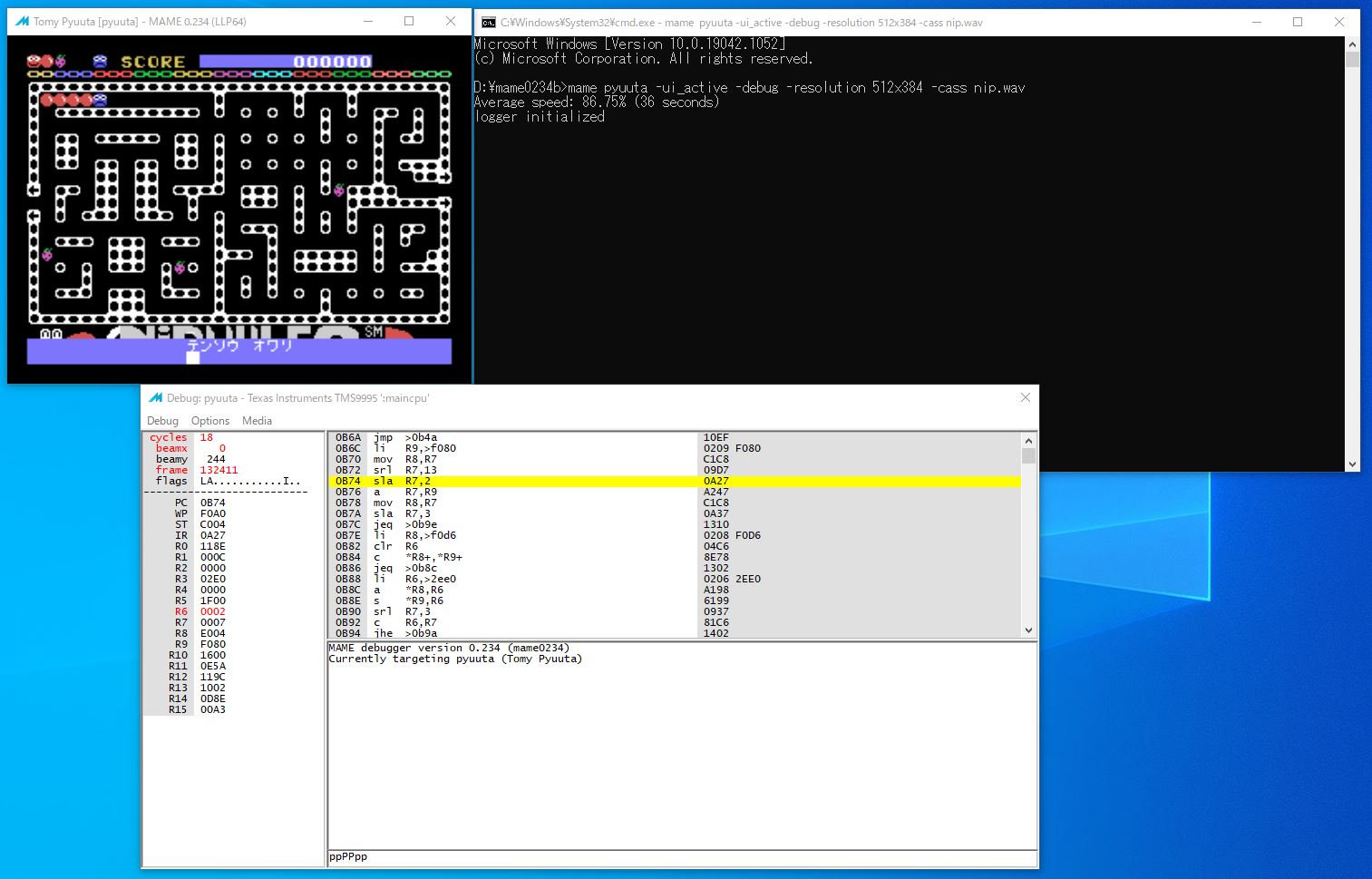1372x879 pixels.
Task: Click console scrollbar down arrow
Action: click(1352, 464)
